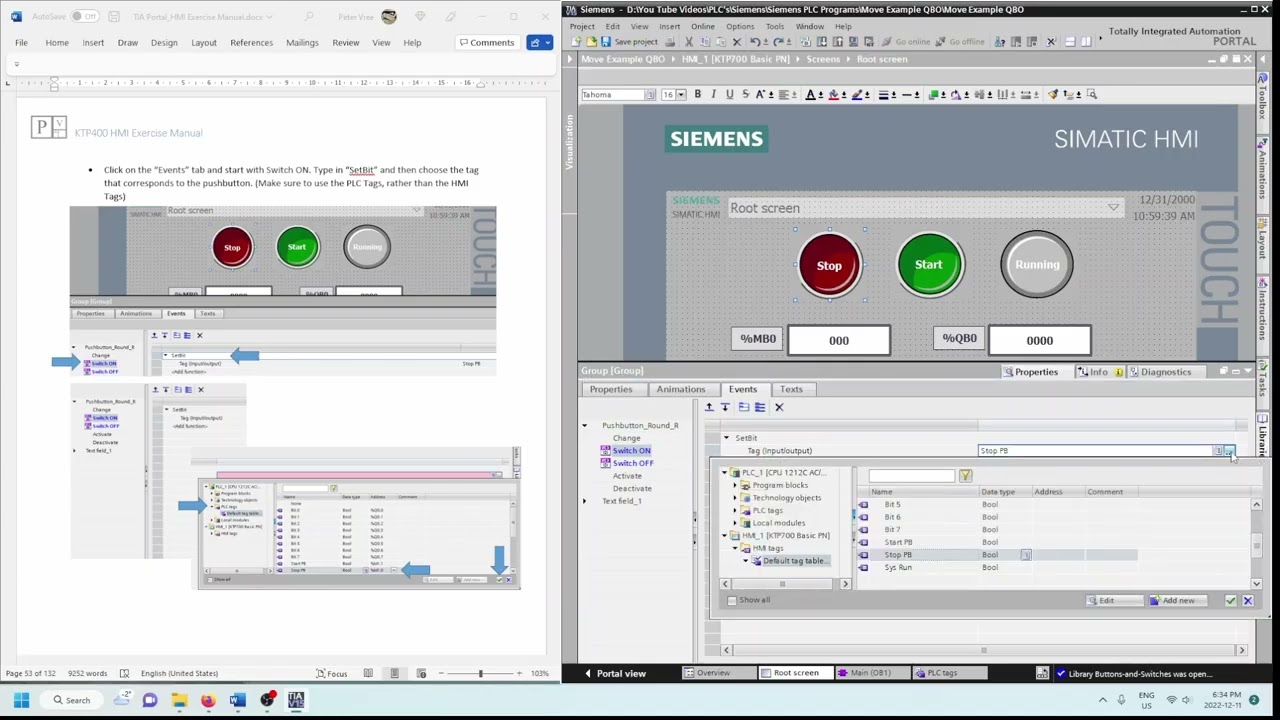Viewport: 1280px width, 720px height.
Task: Apply Bold formatting in HMI editor toolbar
Action: click(697, 94)
